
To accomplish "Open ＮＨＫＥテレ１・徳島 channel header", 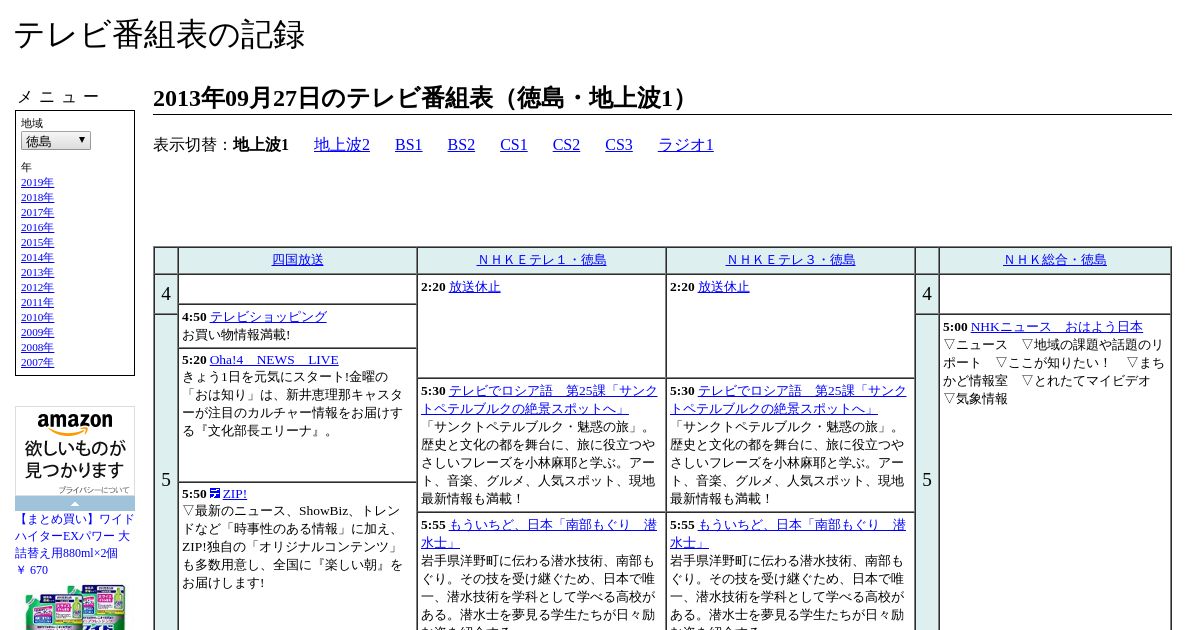I will coord(542,260).
